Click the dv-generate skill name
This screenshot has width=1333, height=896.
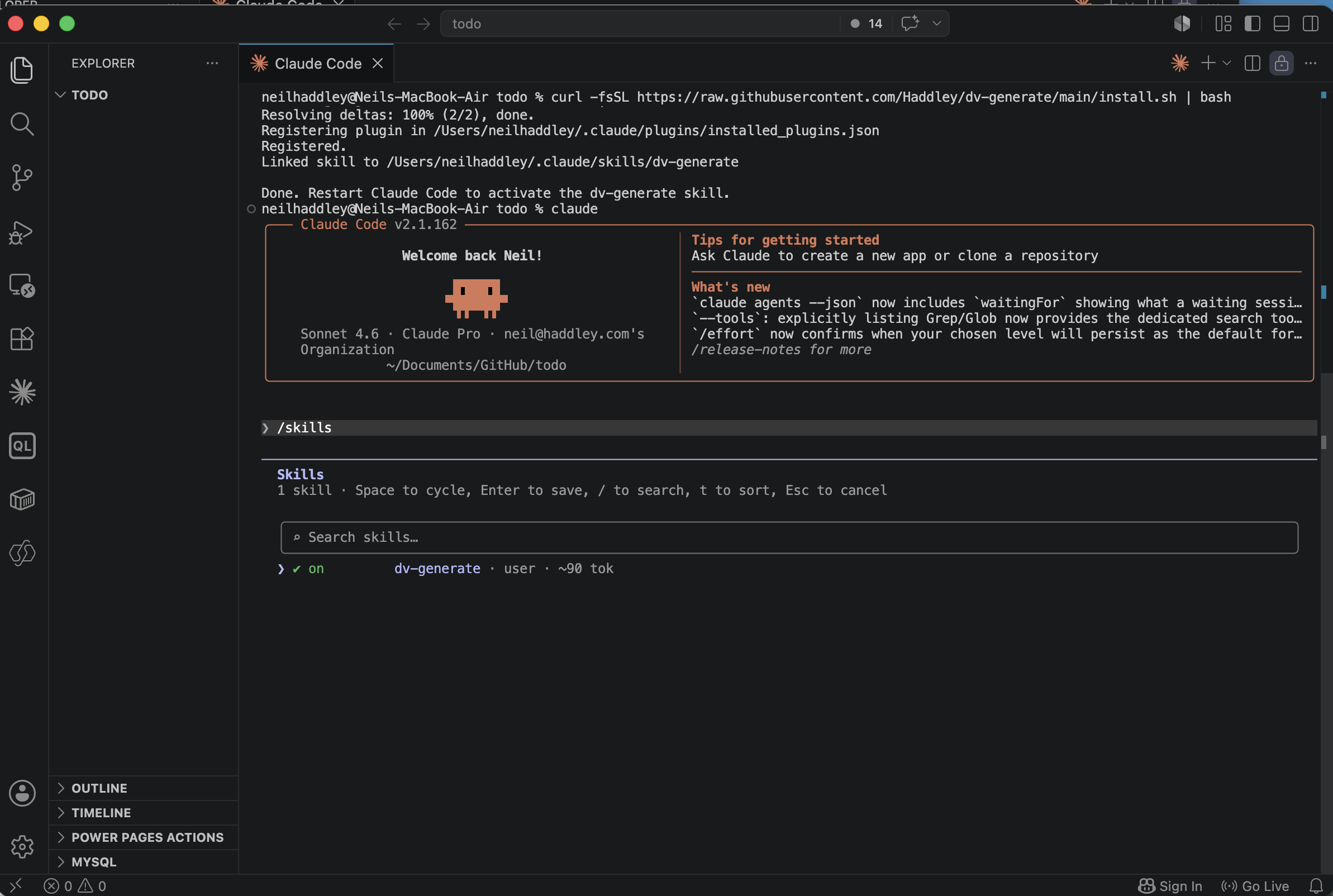click(x=437, y=569)
